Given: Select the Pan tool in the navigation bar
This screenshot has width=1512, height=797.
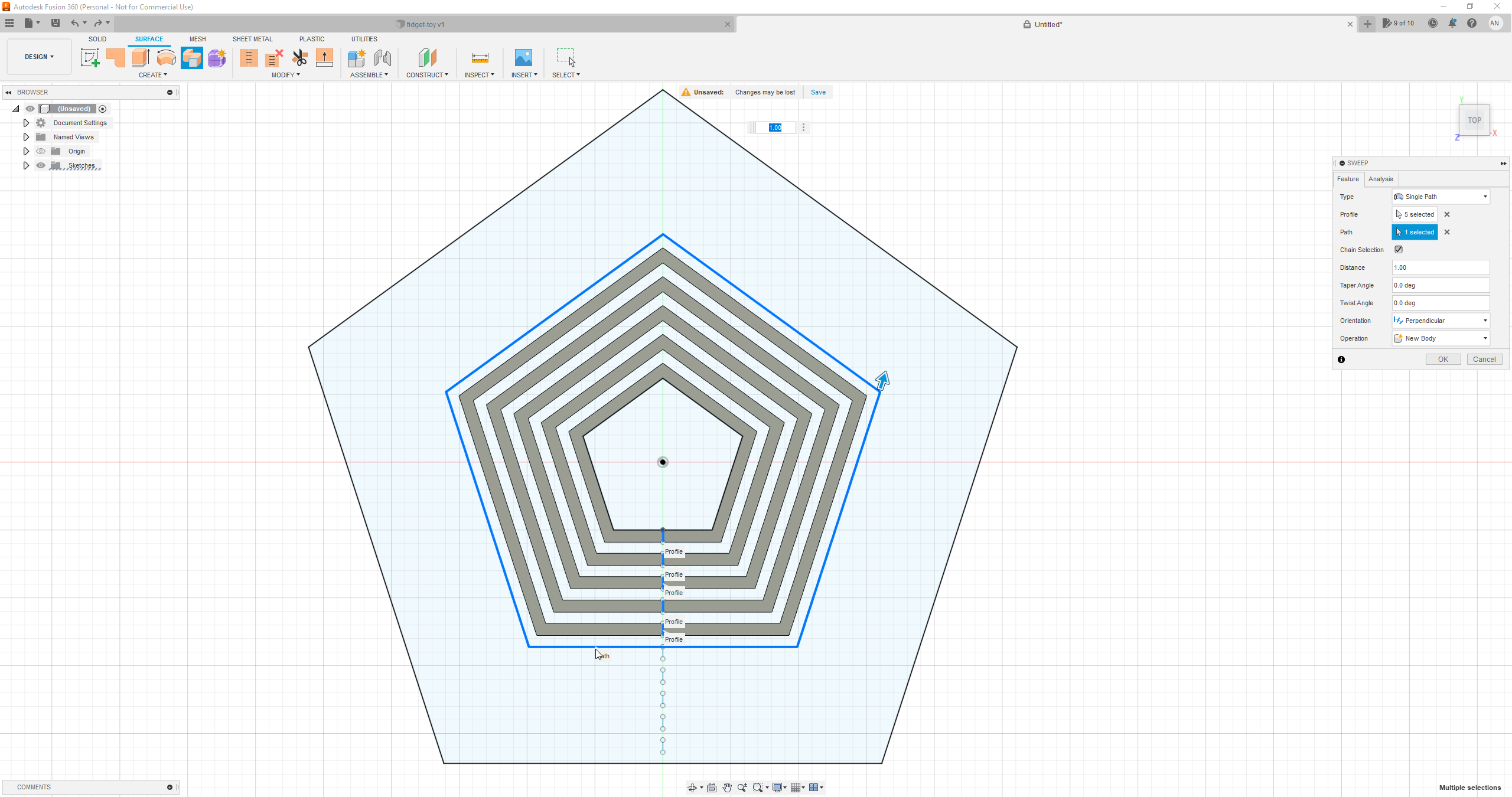Looking at the screenshot, I should 727,787.
